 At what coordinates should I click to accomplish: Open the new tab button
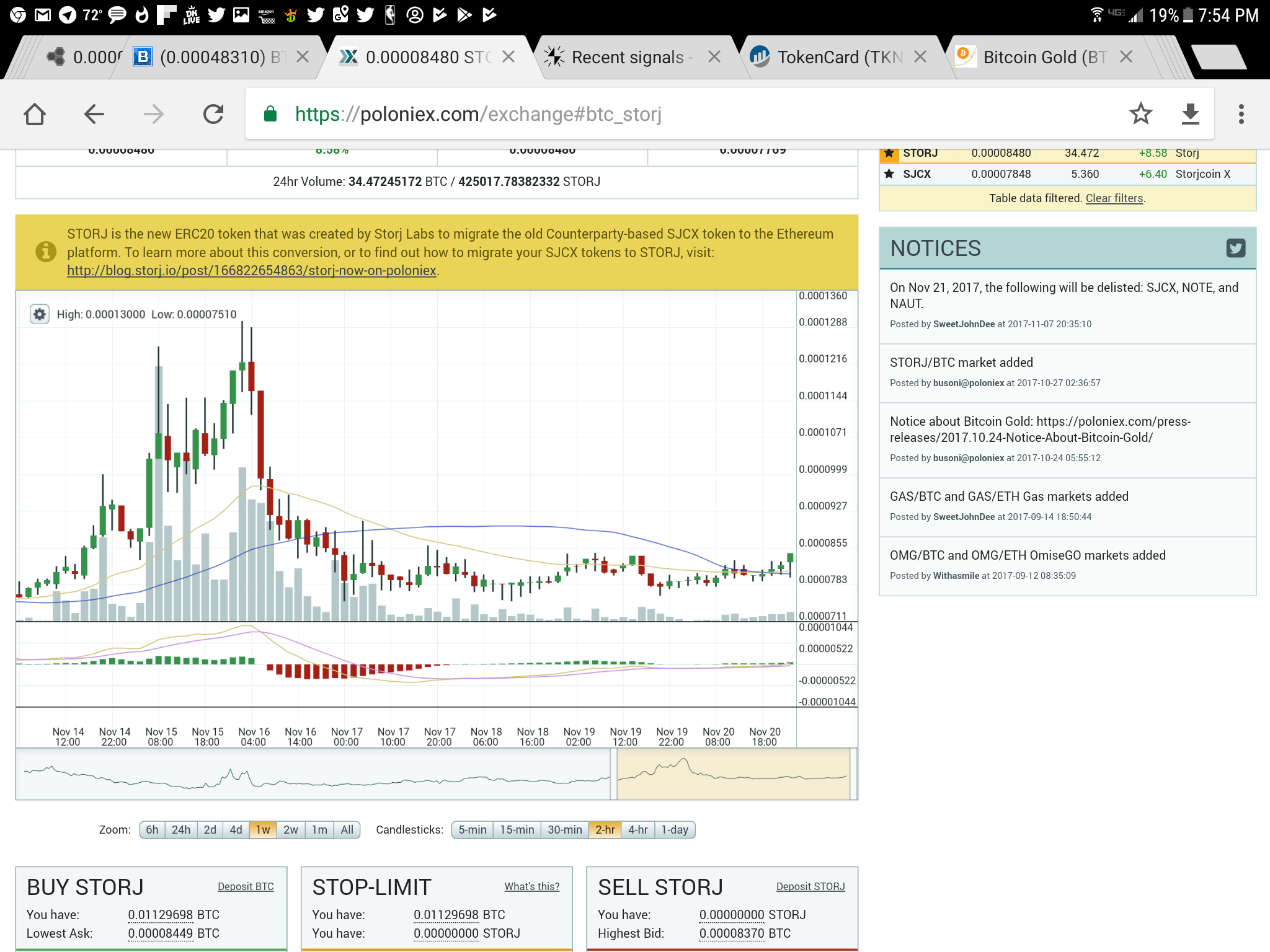(x=1219, y=57)
